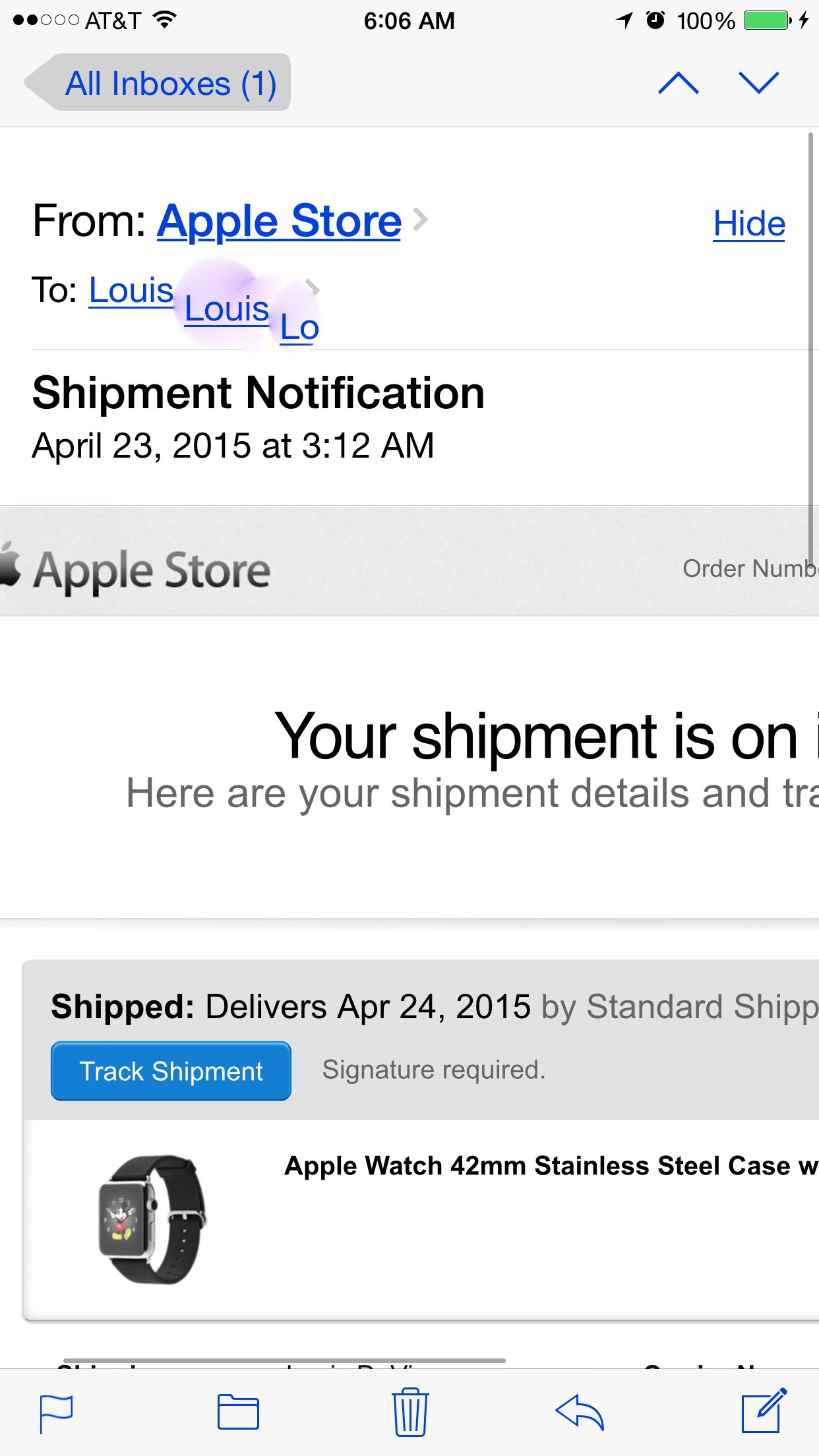This screenshot has width=819, height=1456.
Task: Tap the Wi-Fi status icon
Action: click(164, 20)
